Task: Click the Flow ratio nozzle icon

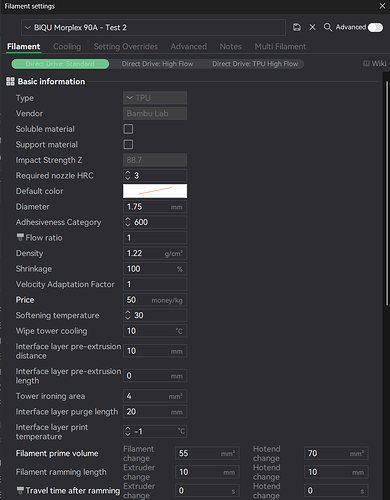Action: coord(20,237)
